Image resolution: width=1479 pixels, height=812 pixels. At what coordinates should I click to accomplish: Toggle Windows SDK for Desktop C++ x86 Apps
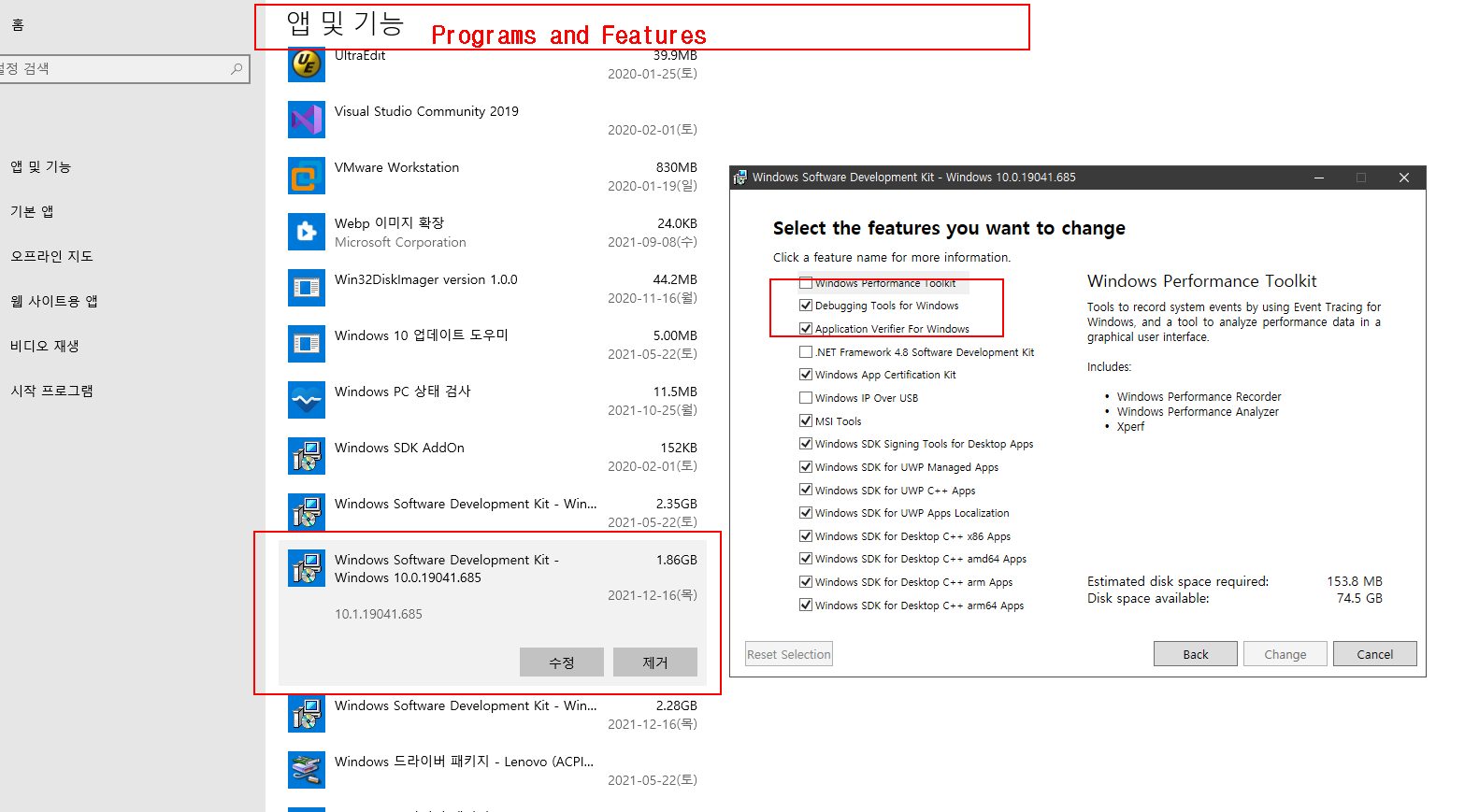(x=806, y=536)
